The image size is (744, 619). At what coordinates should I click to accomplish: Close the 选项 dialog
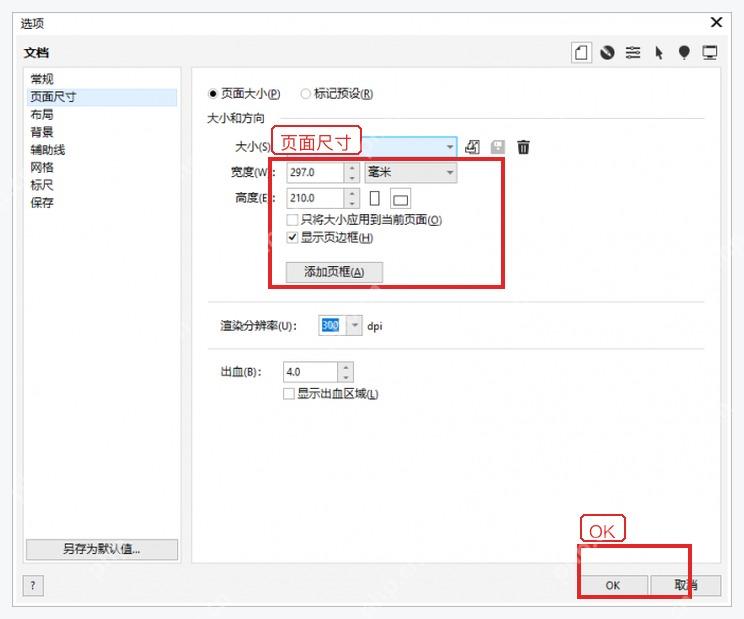coord(716,22)
